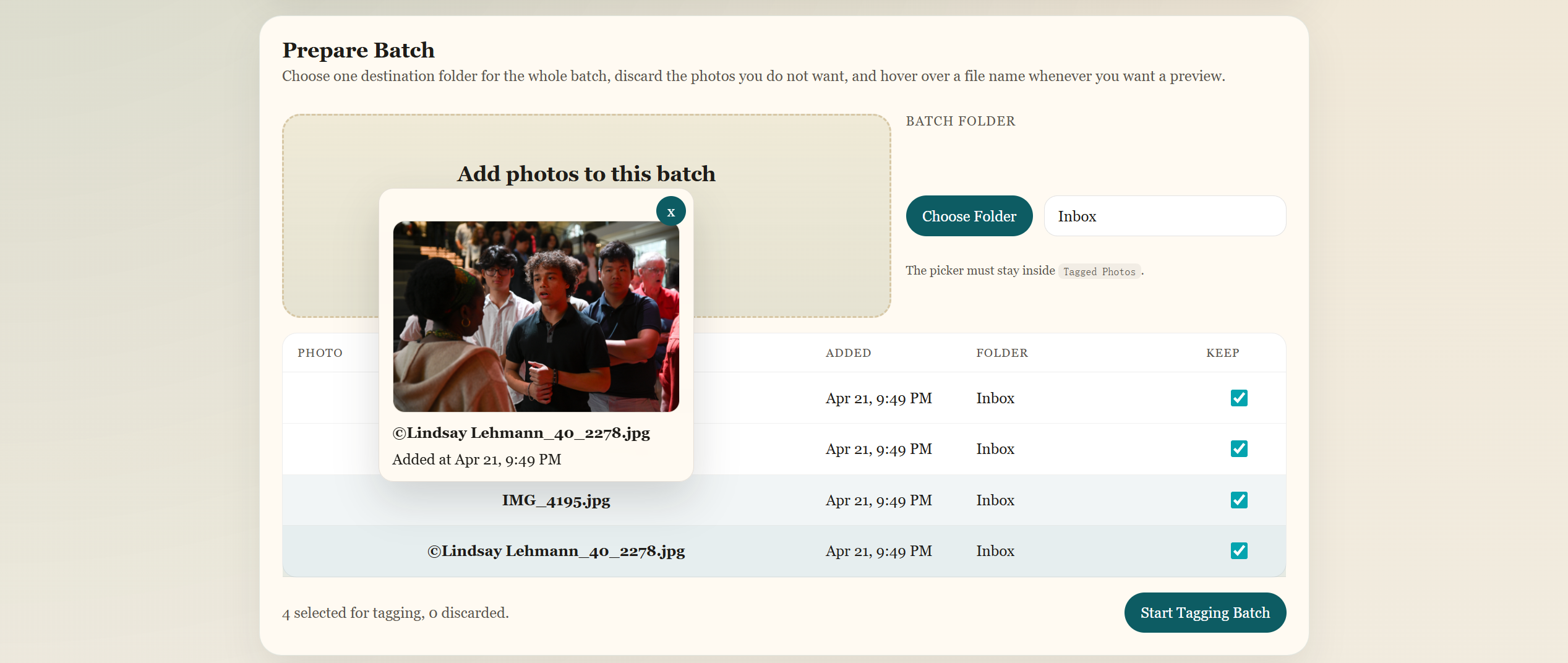The width and height of the screenshot is (1568, 663).
Task: Click the ADDED column header
Action: coord(848,353)
